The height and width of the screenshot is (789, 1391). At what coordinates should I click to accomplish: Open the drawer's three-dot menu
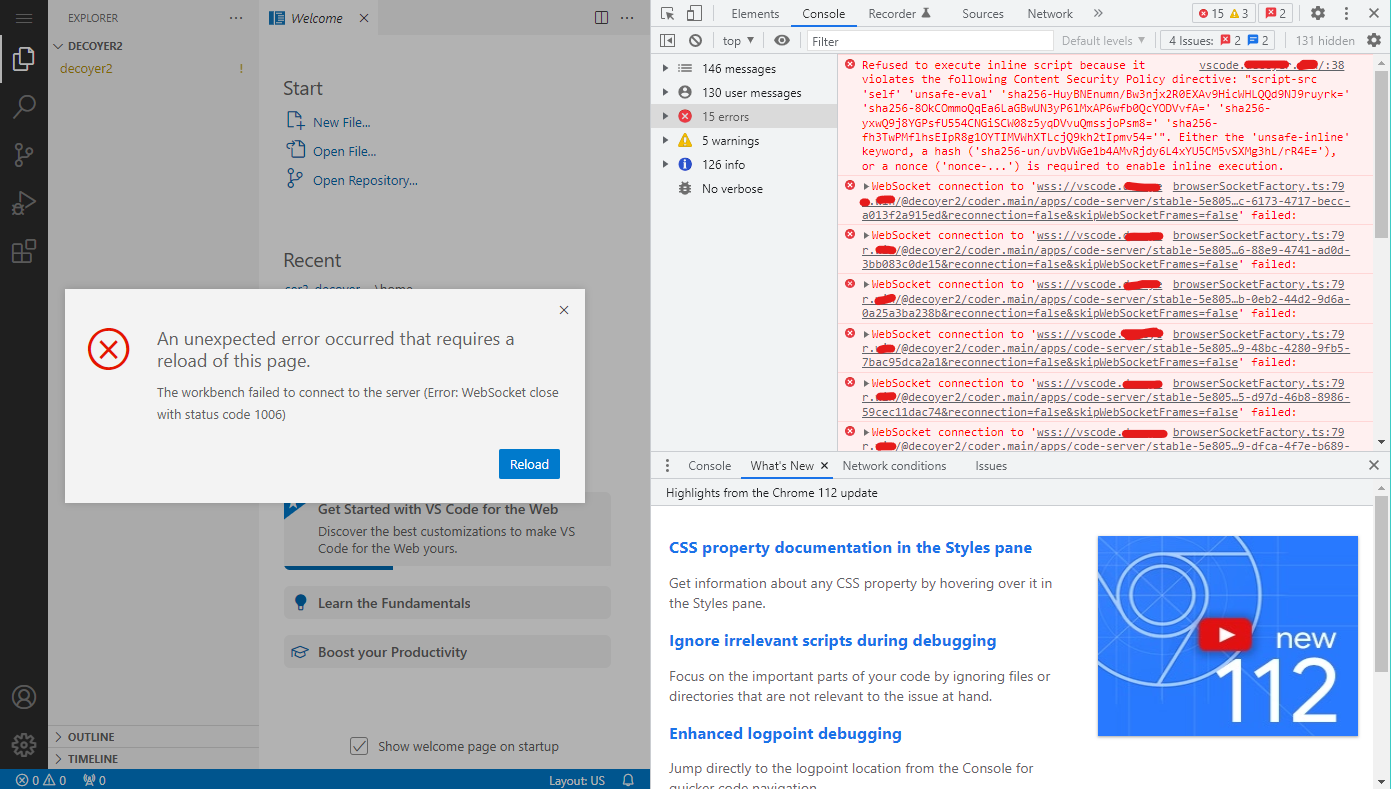tap(668, 466)
